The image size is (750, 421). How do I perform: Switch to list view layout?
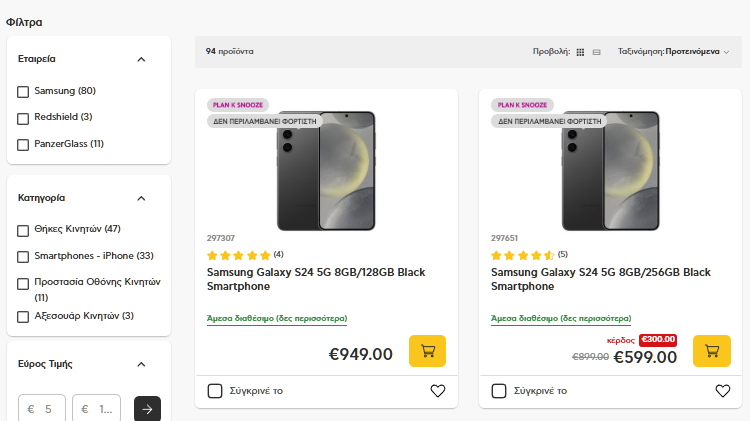click(596, 51)
